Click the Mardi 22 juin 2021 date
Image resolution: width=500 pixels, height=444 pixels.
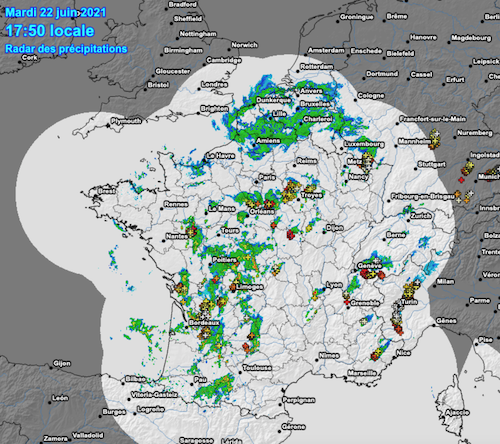coord(56,13)
